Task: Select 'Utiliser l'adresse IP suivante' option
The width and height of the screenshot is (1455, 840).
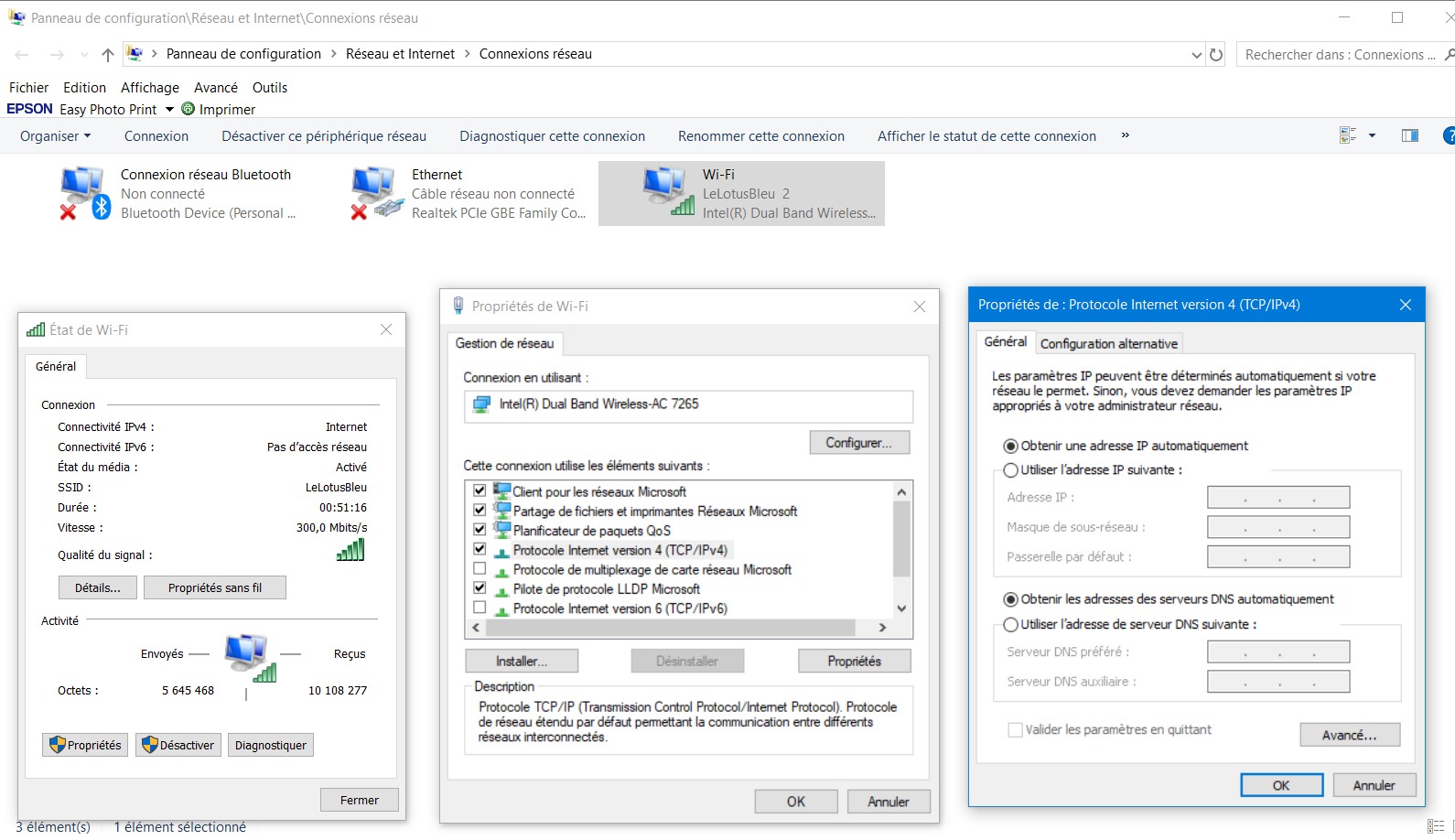Action: point(1011,470)
